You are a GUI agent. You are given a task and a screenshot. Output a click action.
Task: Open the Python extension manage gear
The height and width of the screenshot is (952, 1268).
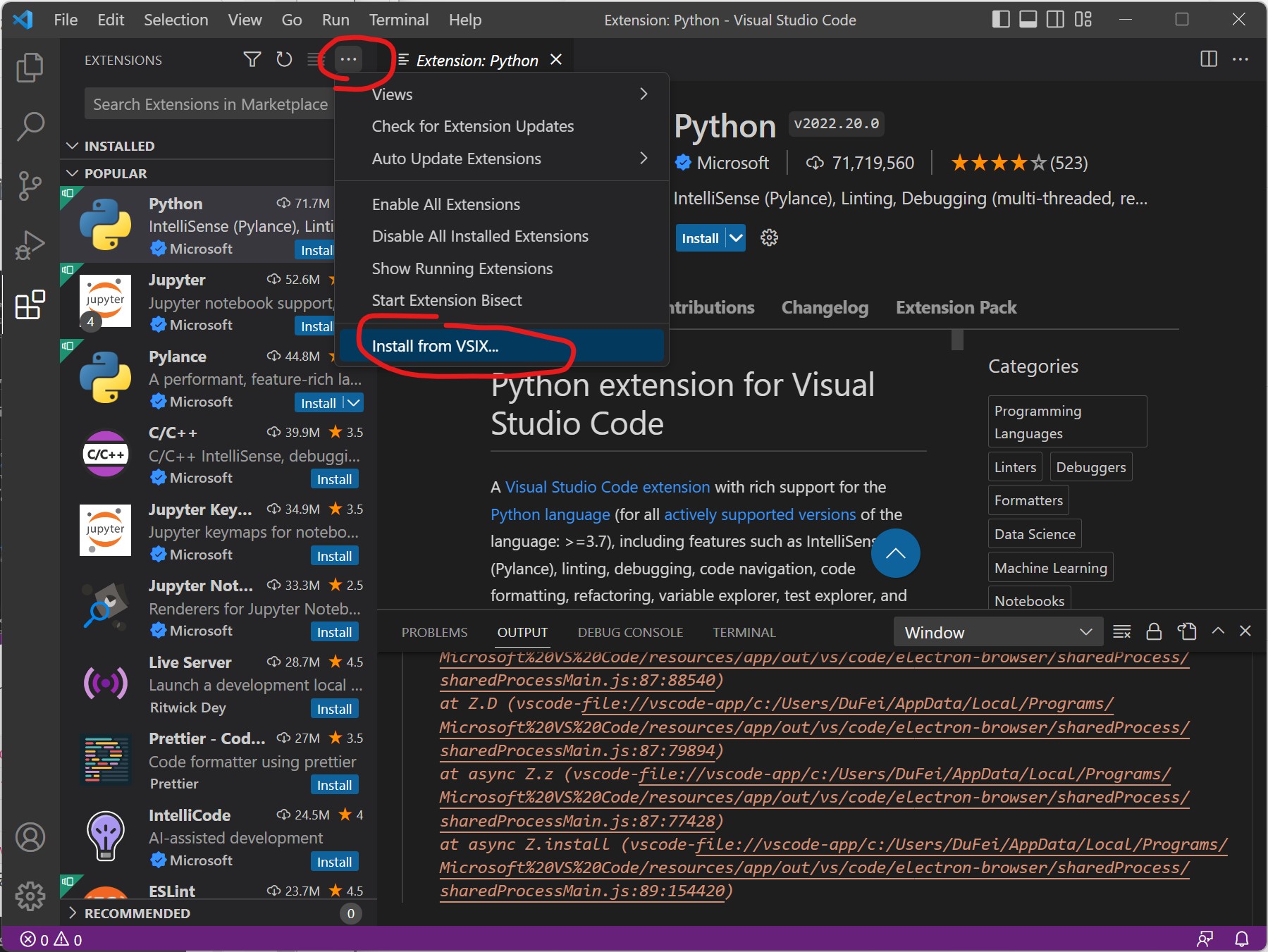(769, 237)
